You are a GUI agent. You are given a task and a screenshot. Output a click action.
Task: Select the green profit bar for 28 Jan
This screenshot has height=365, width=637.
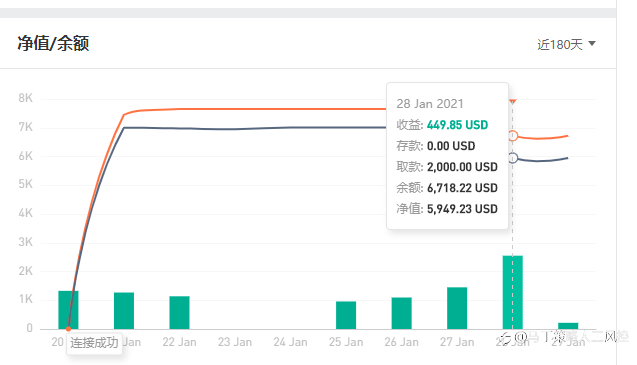pos(513,292)
